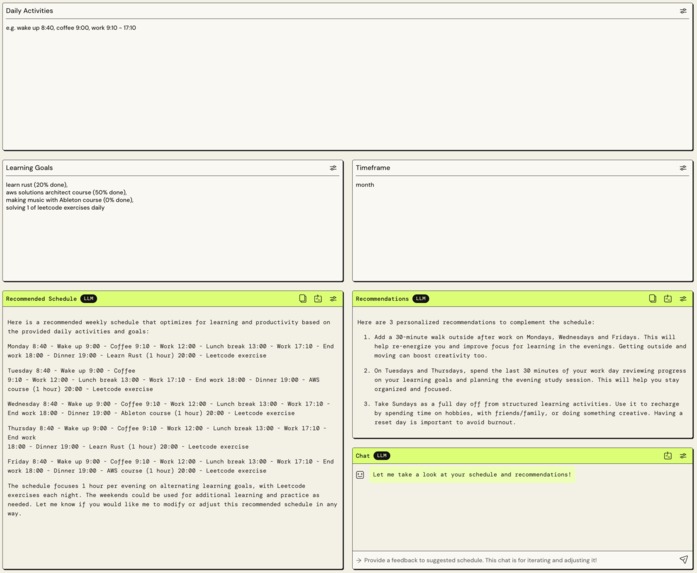Click the Recommended Schedule title text

click(x=41, y=299)
